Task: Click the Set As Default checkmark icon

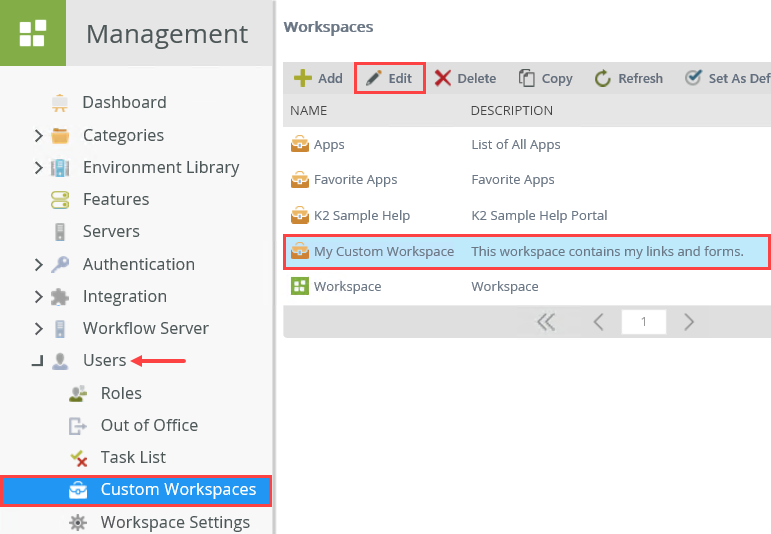Action: tap(693, 78)
